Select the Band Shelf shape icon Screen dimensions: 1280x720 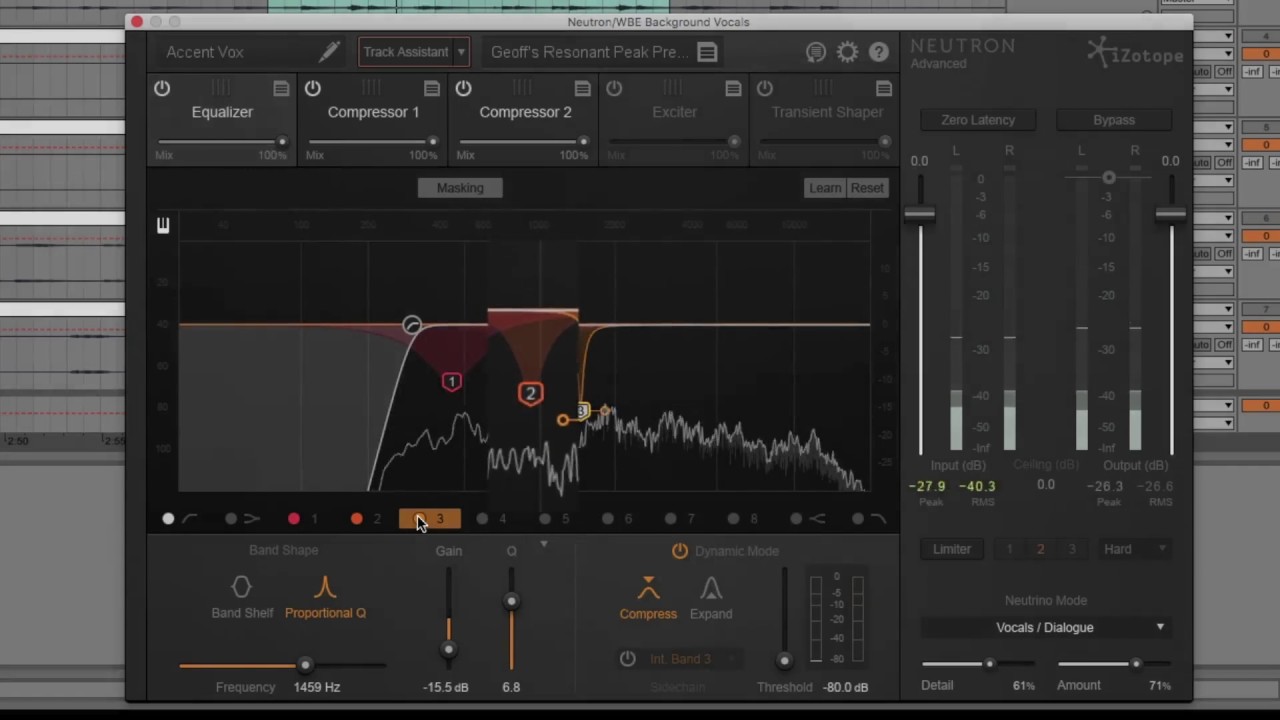point(241,587)
